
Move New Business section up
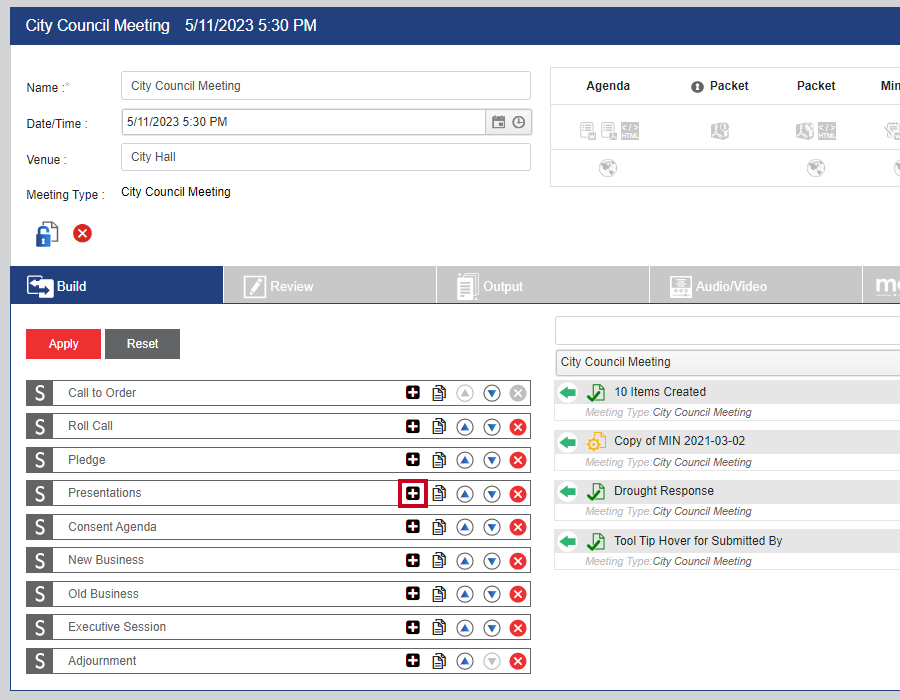click(465, 561)
